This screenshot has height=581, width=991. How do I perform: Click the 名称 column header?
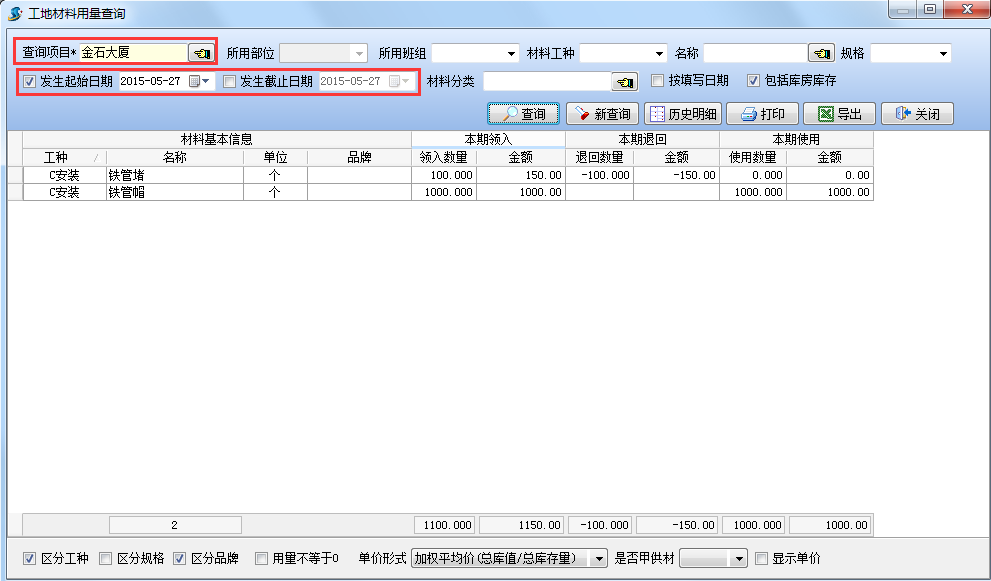[175, 157]
